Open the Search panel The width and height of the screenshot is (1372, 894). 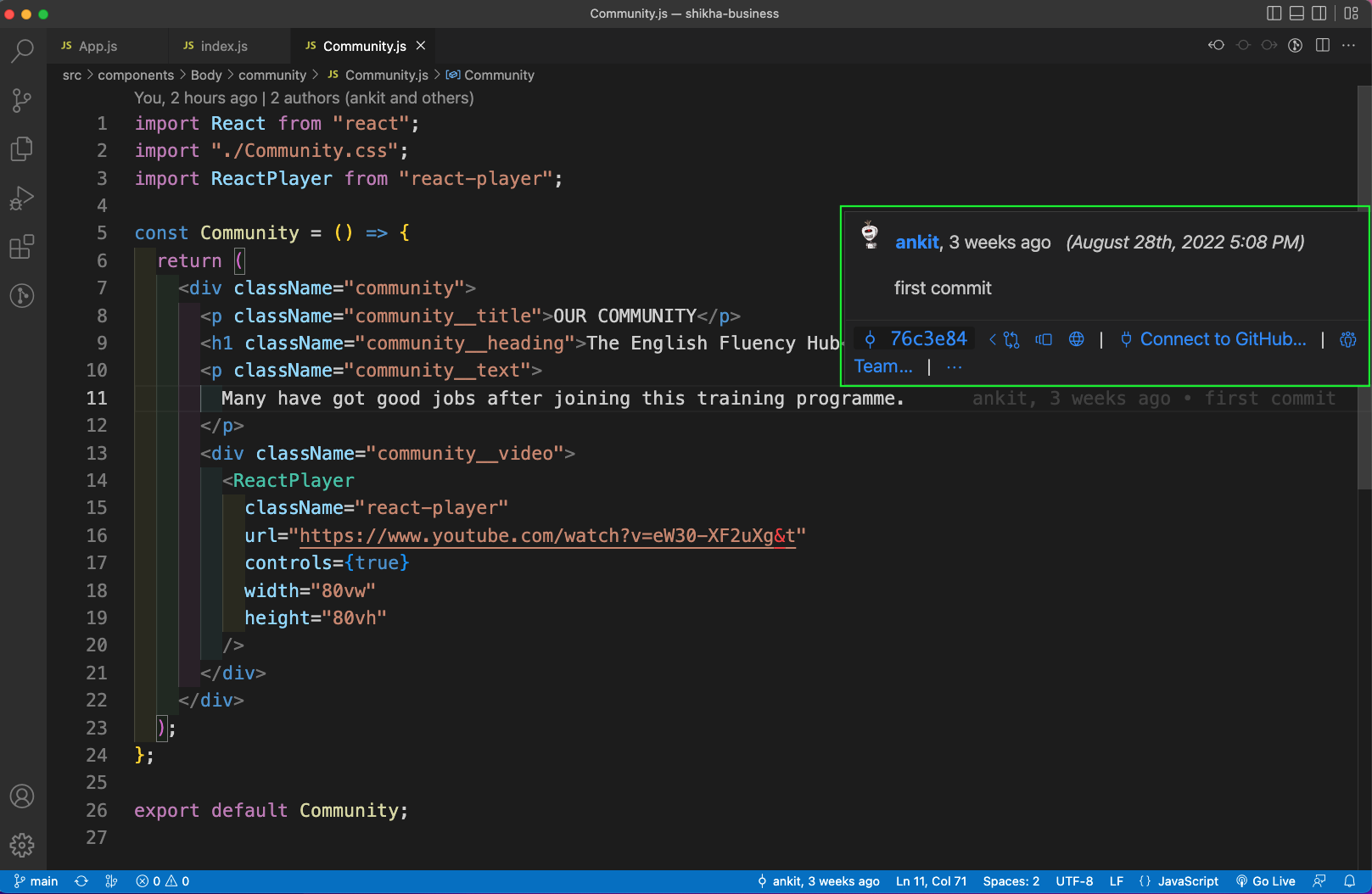22,51
